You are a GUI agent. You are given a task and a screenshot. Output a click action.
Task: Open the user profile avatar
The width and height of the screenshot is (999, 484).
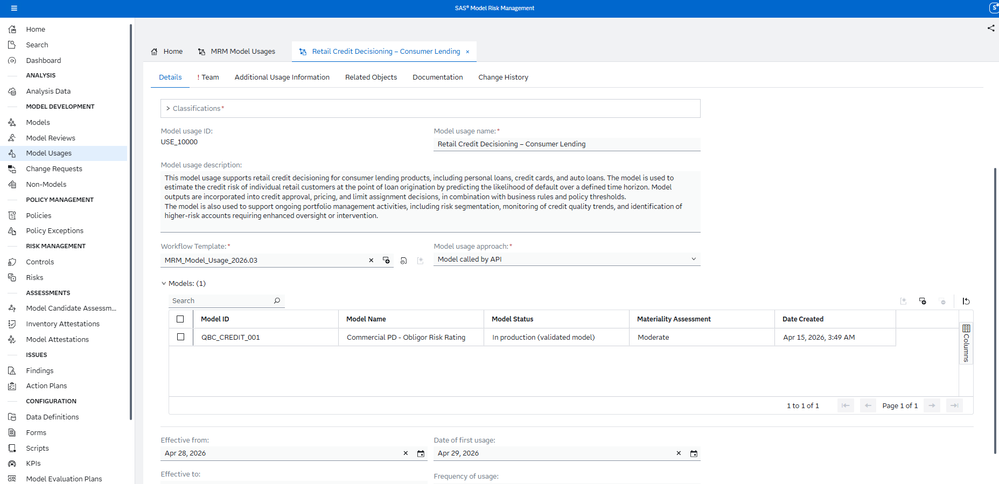(994, 8)
